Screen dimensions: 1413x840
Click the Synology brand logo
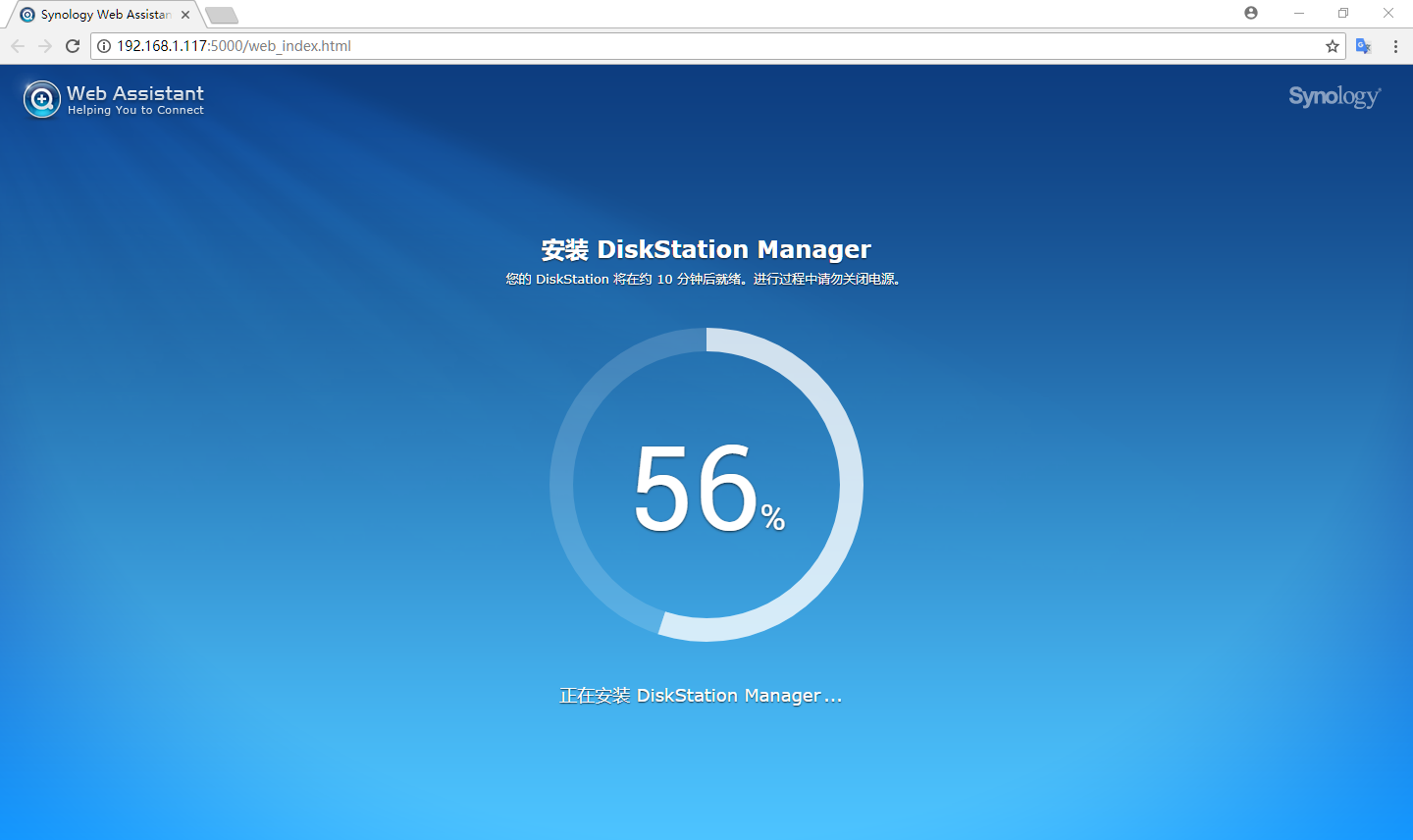[1334, 96]
